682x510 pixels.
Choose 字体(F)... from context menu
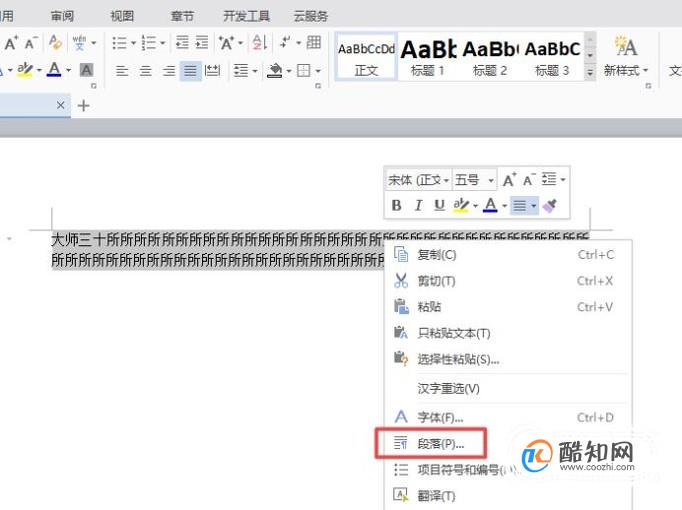[x=508, y=417]
